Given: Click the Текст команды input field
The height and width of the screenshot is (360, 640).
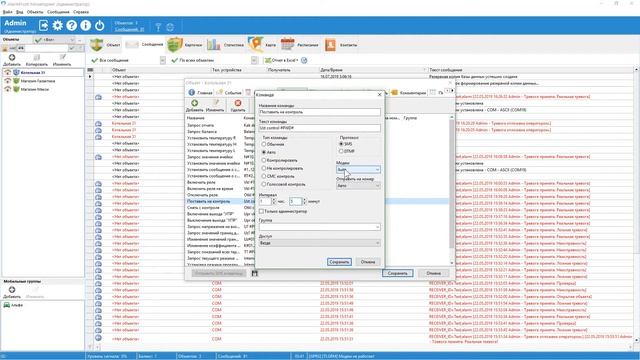Looking at the screenshot, I should (320, 128).
